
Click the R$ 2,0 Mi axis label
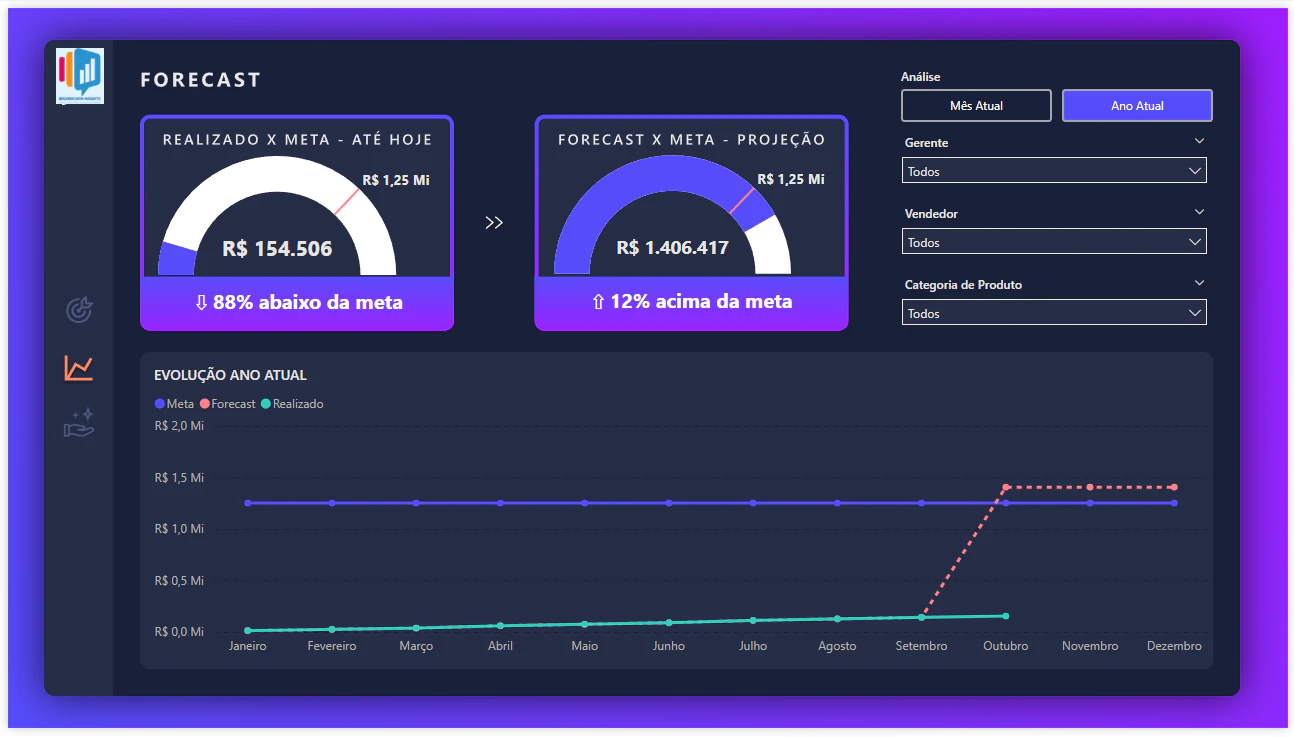(x=179, y=426)
